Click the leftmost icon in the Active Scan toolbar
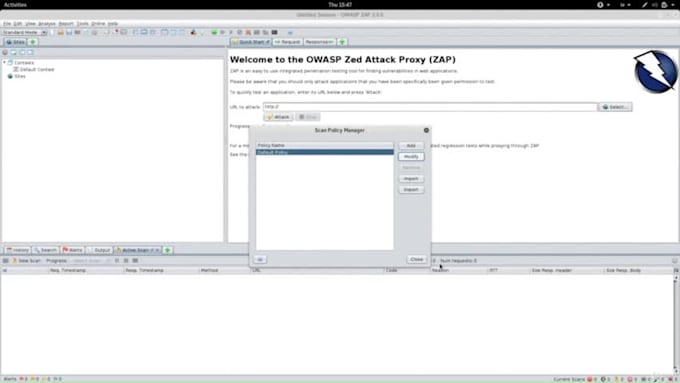 tap(5, 261)
